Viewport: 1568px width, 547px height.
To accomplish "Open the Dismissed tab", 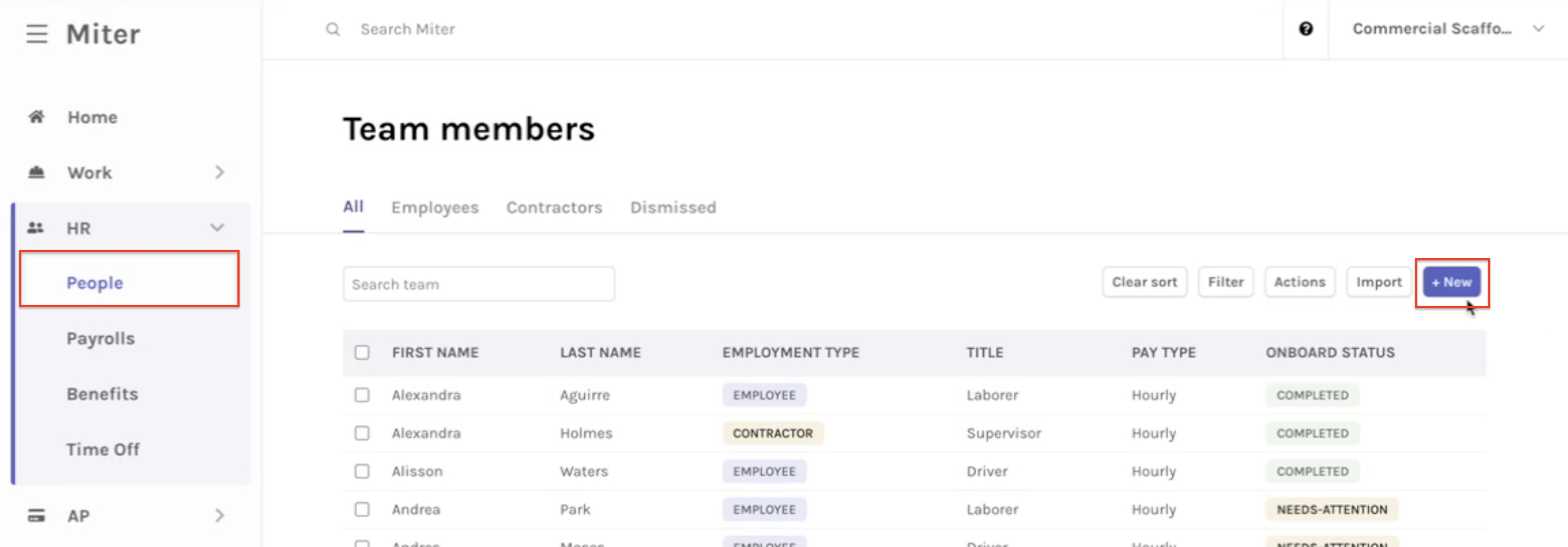I will coord(672,208).
